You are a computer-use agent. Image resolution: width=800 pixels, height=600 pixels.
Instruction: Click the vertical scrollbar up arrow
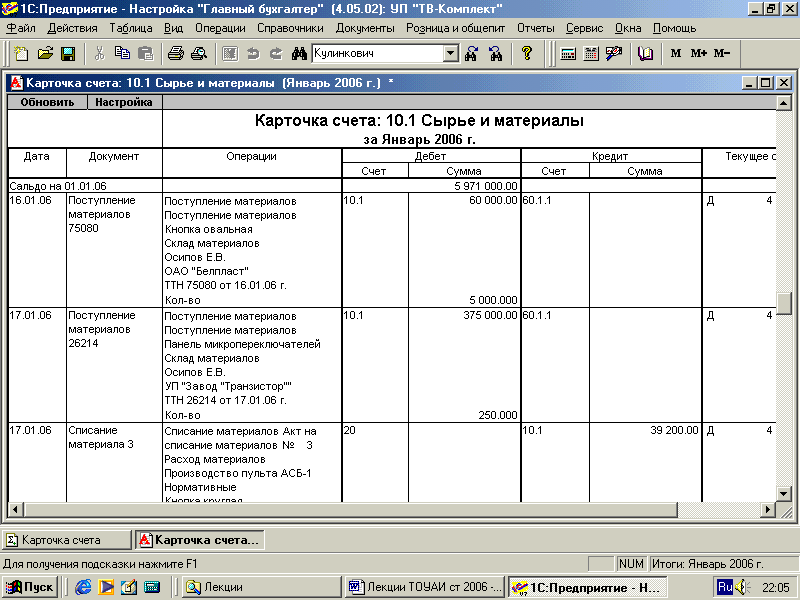click(x=784, y=103)
